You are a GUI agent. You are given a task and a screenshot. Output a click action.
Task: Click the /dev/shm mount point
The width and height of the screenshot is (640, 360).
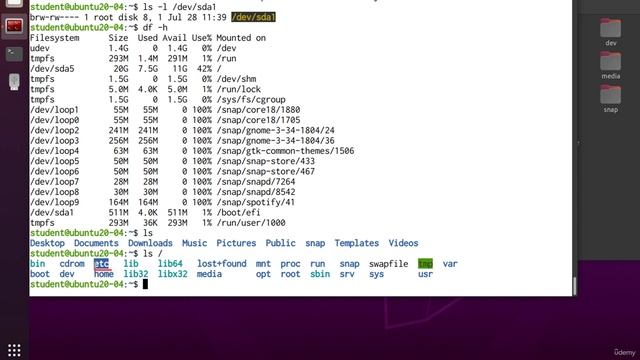pos(236,79)
